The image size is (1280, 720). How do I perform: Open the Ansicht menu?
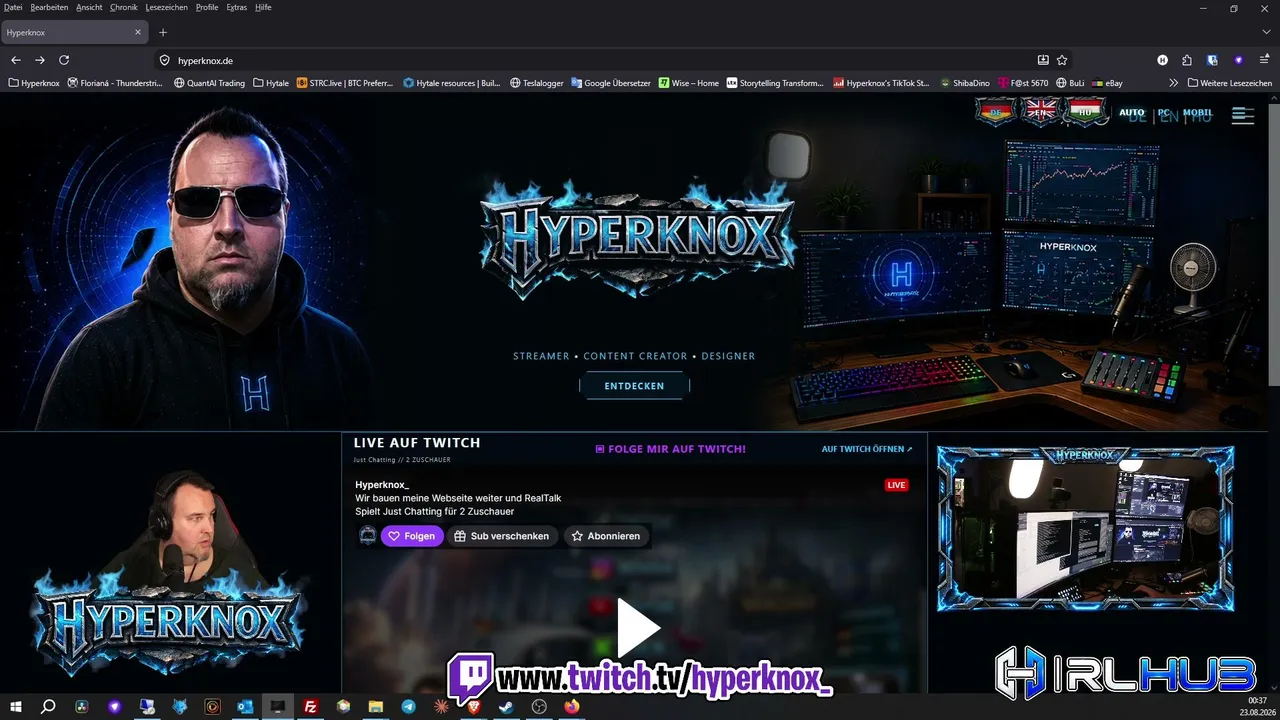(89, 7)
